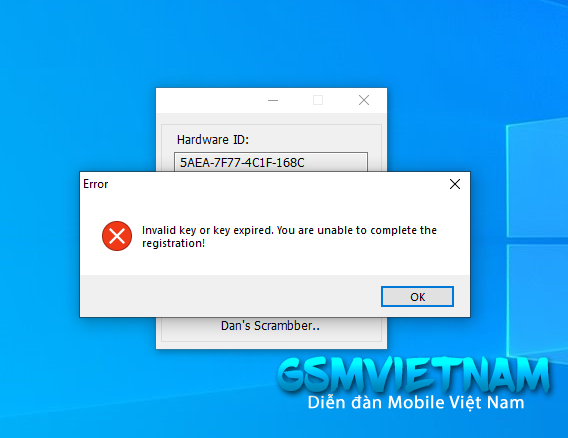Close the registration window behind the dialog
The height and width of the screenshot is (438, 568).
pos(364,100)
